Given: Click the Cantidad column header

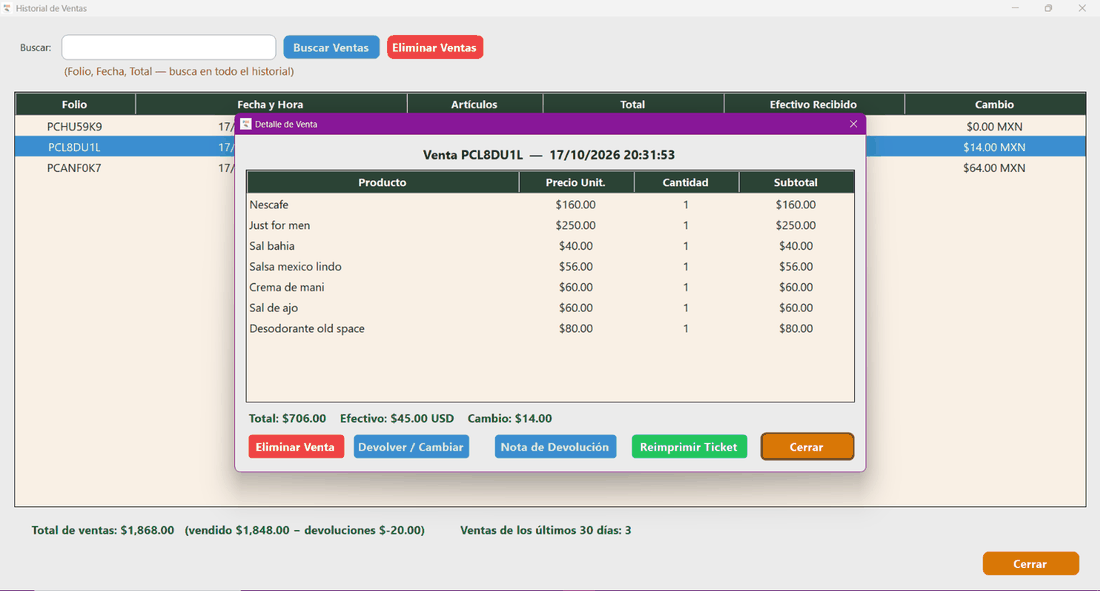Looking at the screenshot, I should (x=686, y=182).
